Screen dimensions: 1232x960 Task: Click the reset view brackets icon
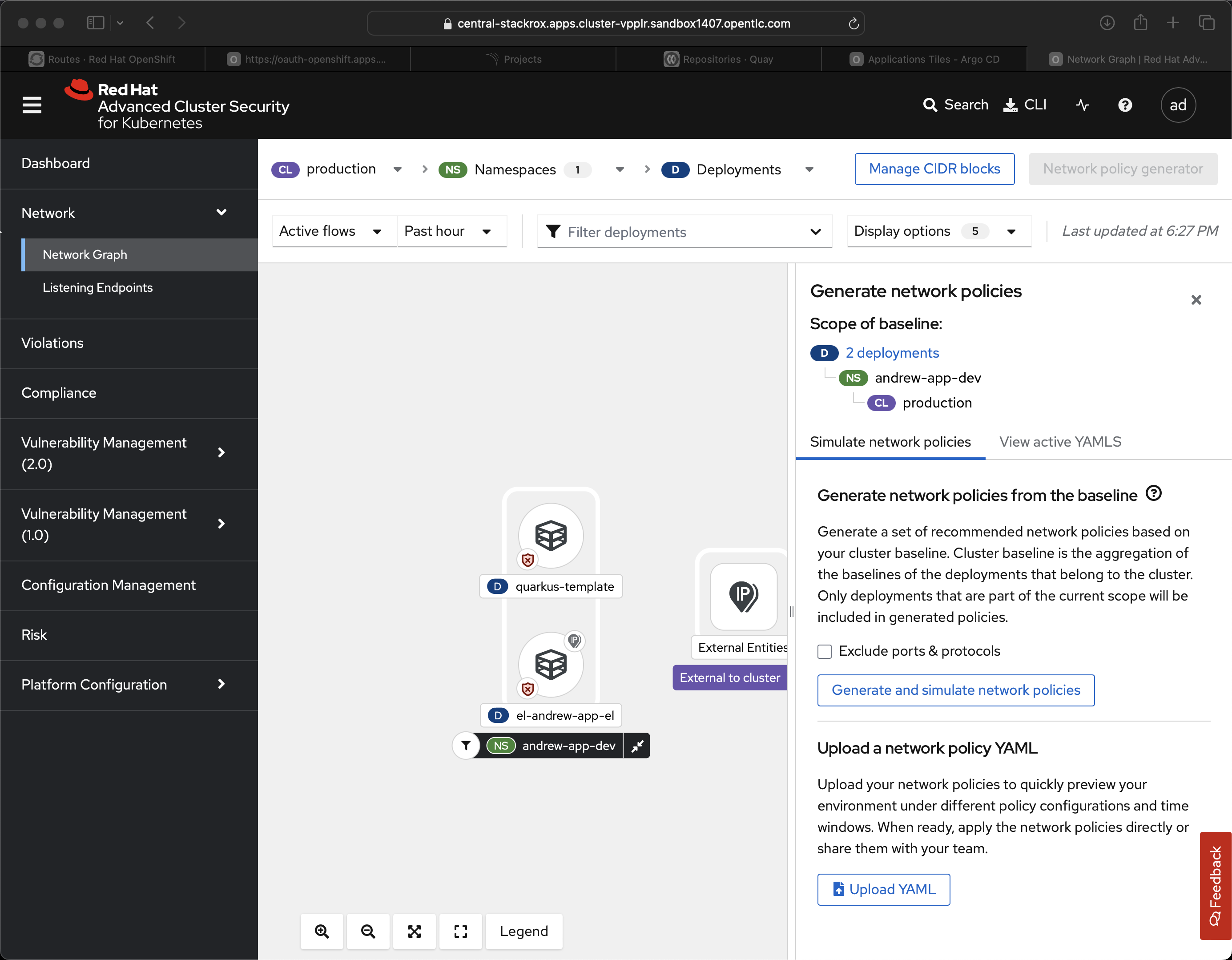click(x=460, y=931)
